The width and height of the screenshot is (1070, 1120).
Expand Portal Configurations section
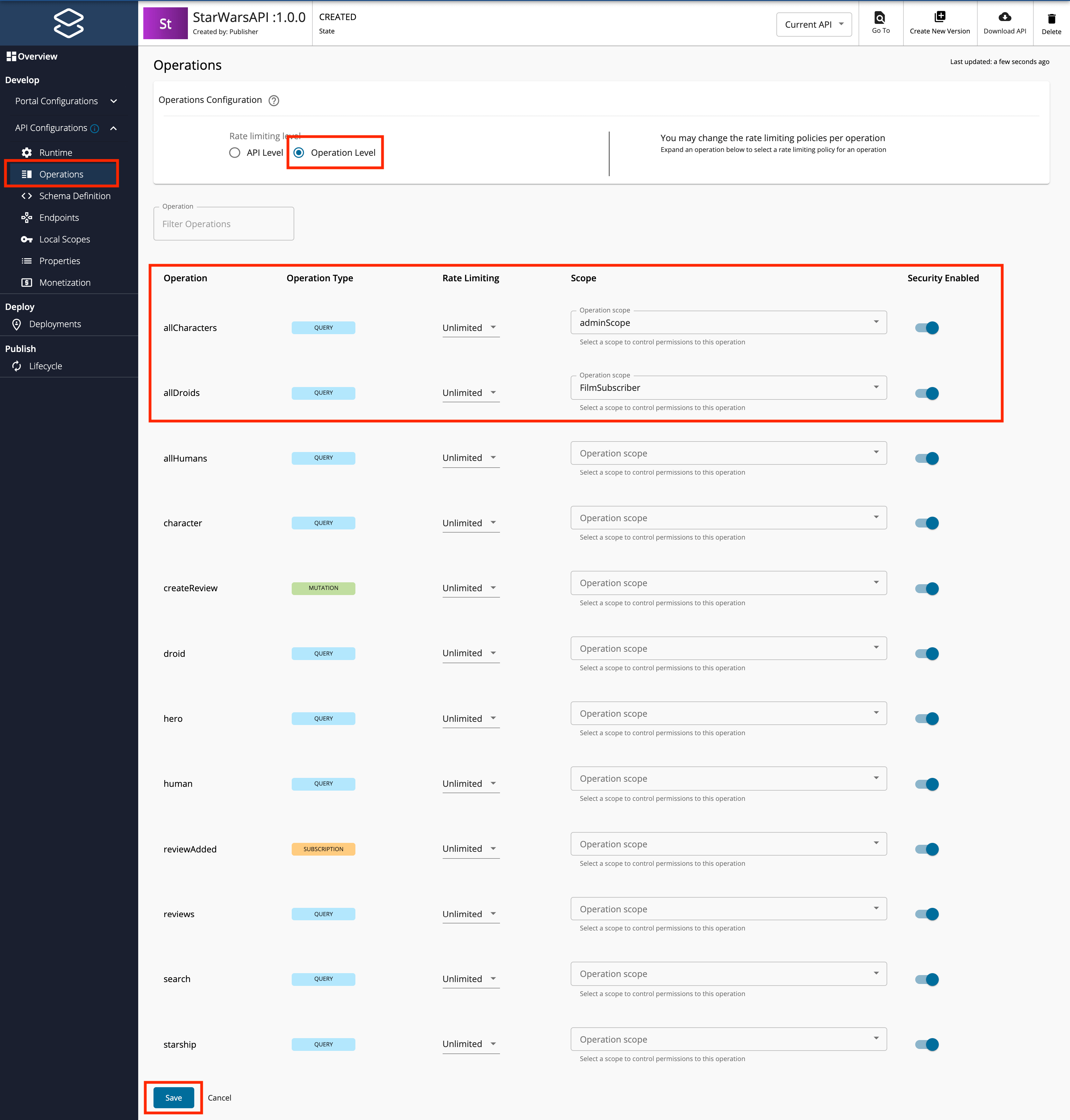[113, 101]
